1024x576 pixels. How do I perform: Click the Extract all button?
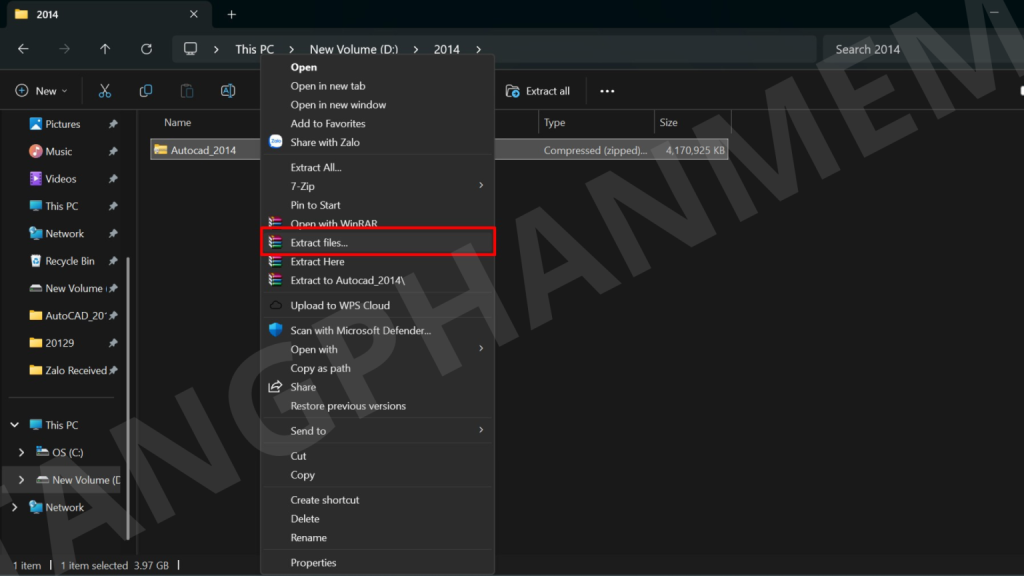tap(538, 91)
